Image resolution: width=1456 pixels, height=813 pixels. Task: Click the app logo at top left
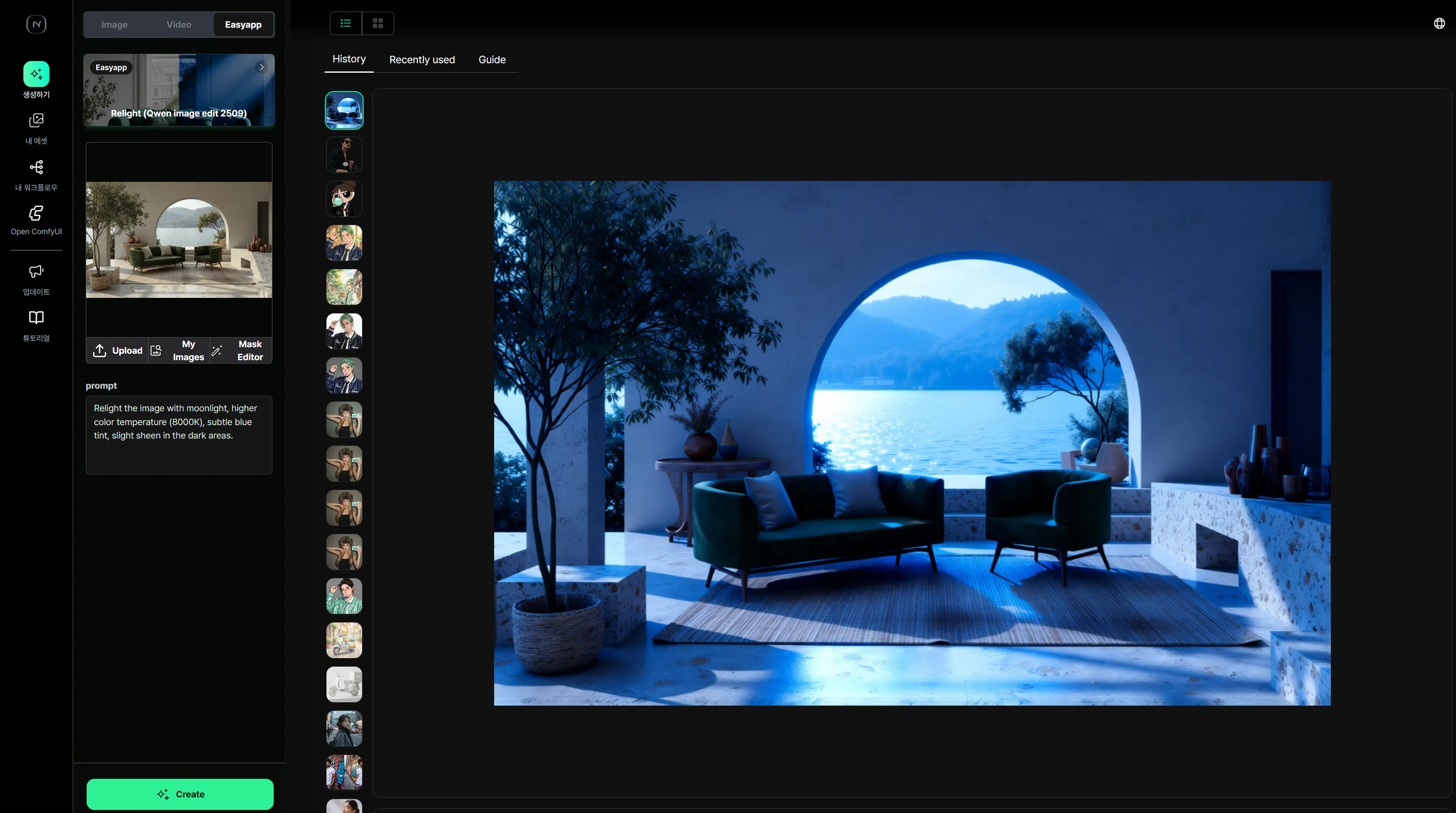[36, 24]
